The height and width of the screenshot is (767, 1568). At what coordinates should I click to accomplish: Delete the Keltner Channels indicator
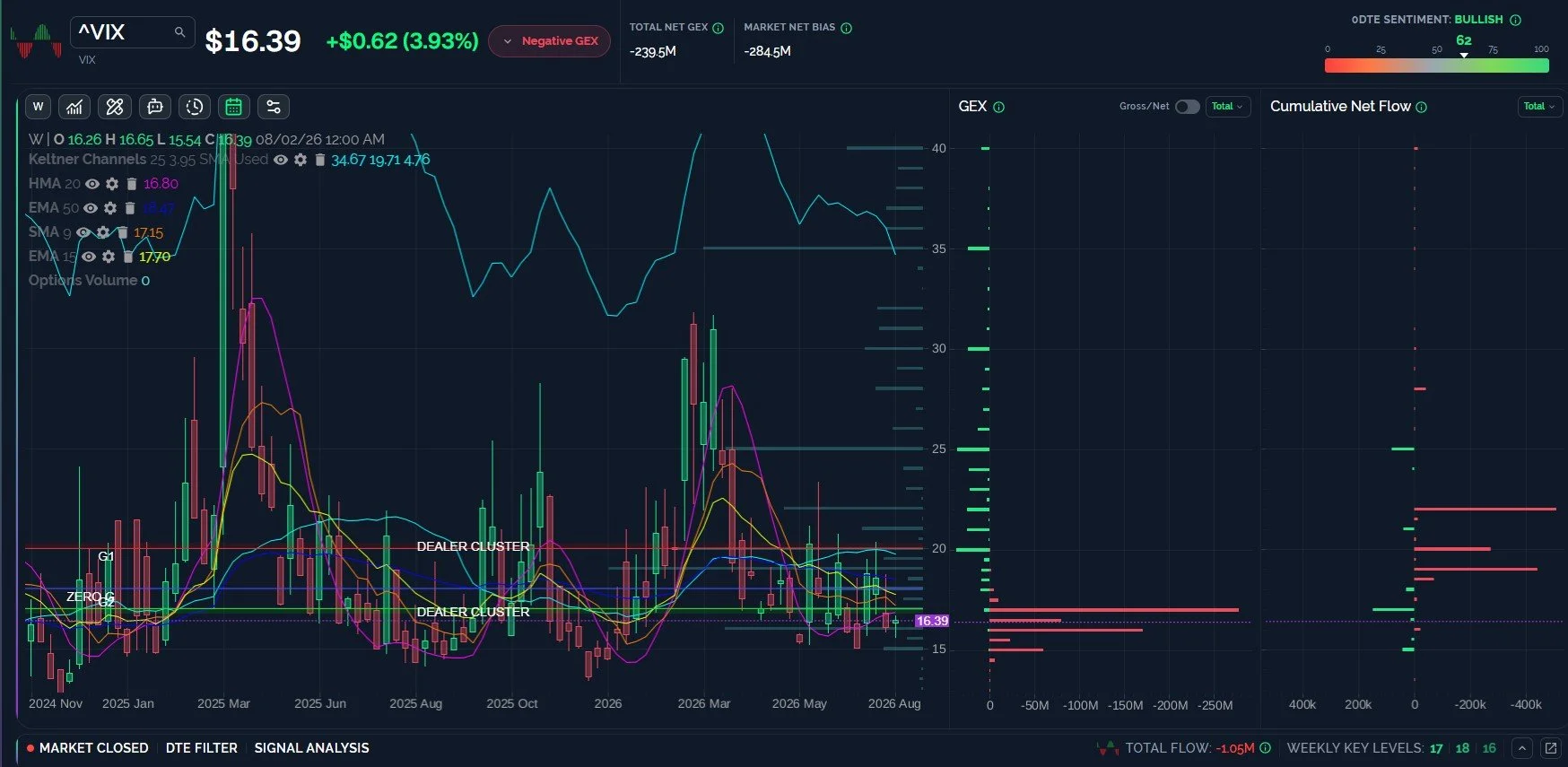pyautogui.click(x=318, y=160)
